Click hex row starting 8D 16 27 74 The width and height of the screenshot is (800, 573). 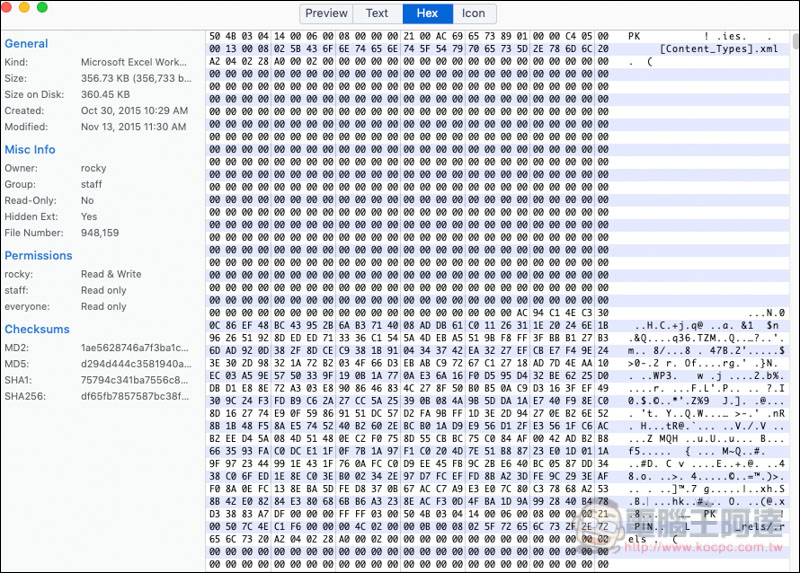click(409, 413)
